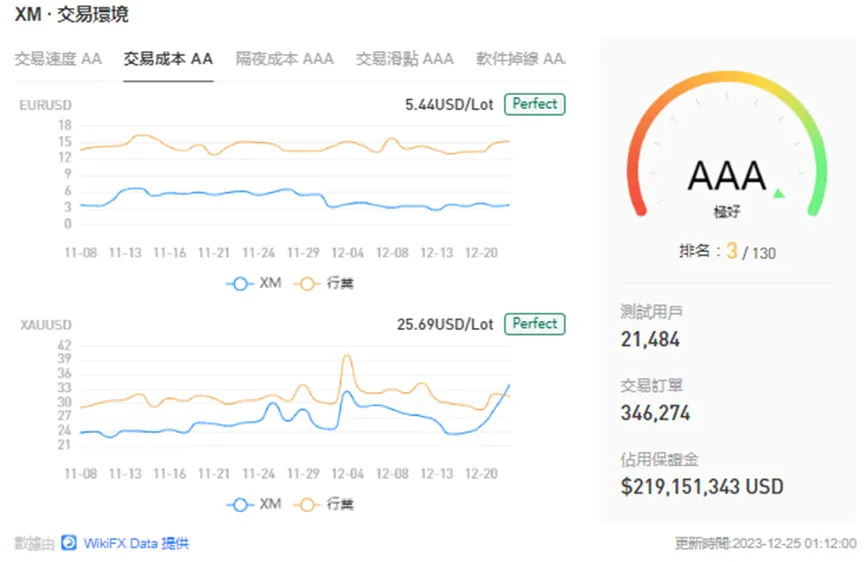Open the WikiFX Data link
Screen dimensions: 865x562
click(x=136, y=543)
